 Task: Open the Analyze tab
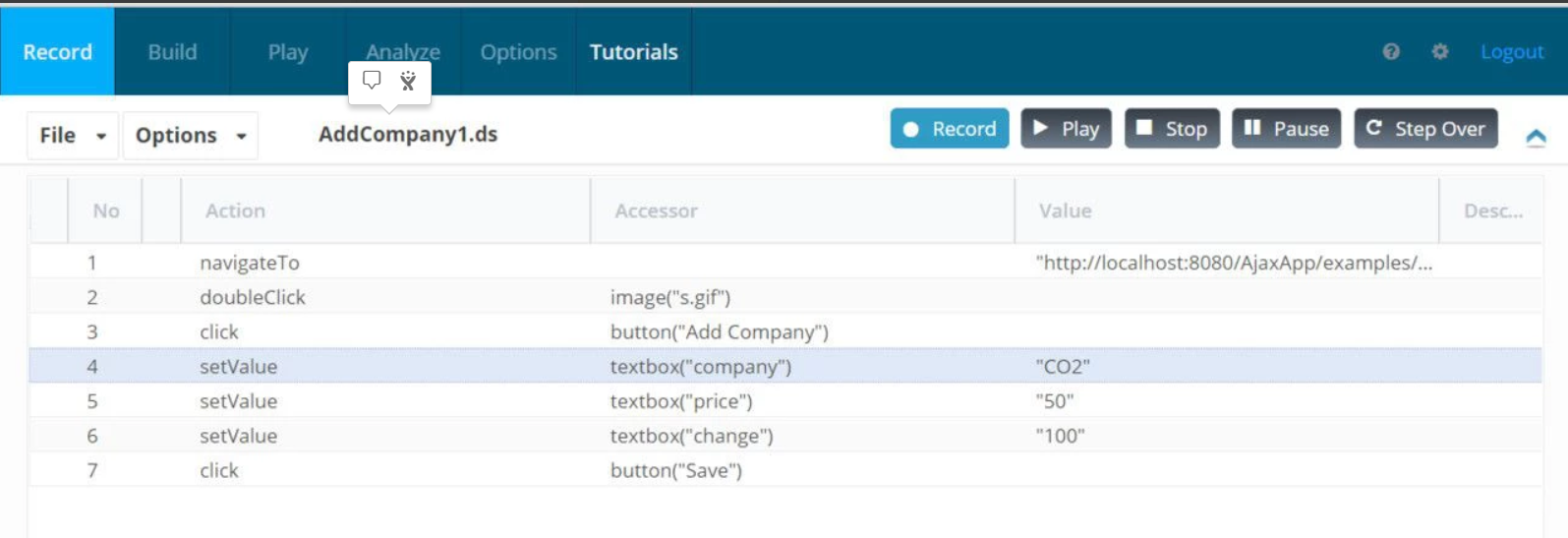403,52
